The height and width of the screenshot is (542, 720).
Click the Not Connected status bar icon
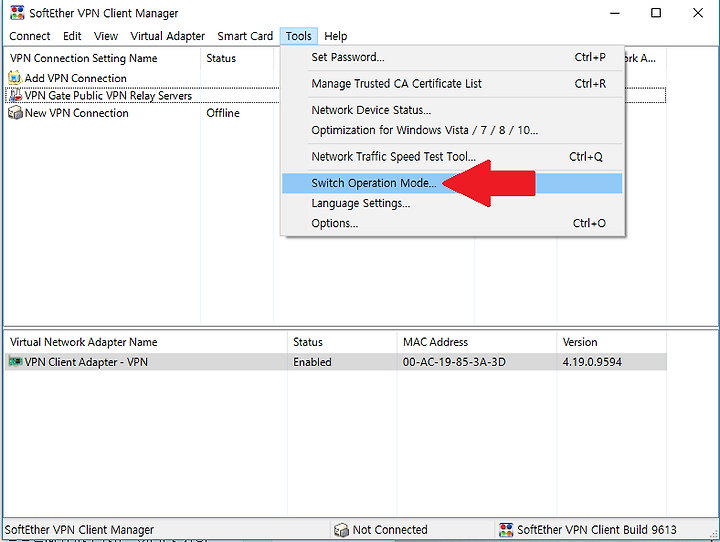[x=341, y=530]
